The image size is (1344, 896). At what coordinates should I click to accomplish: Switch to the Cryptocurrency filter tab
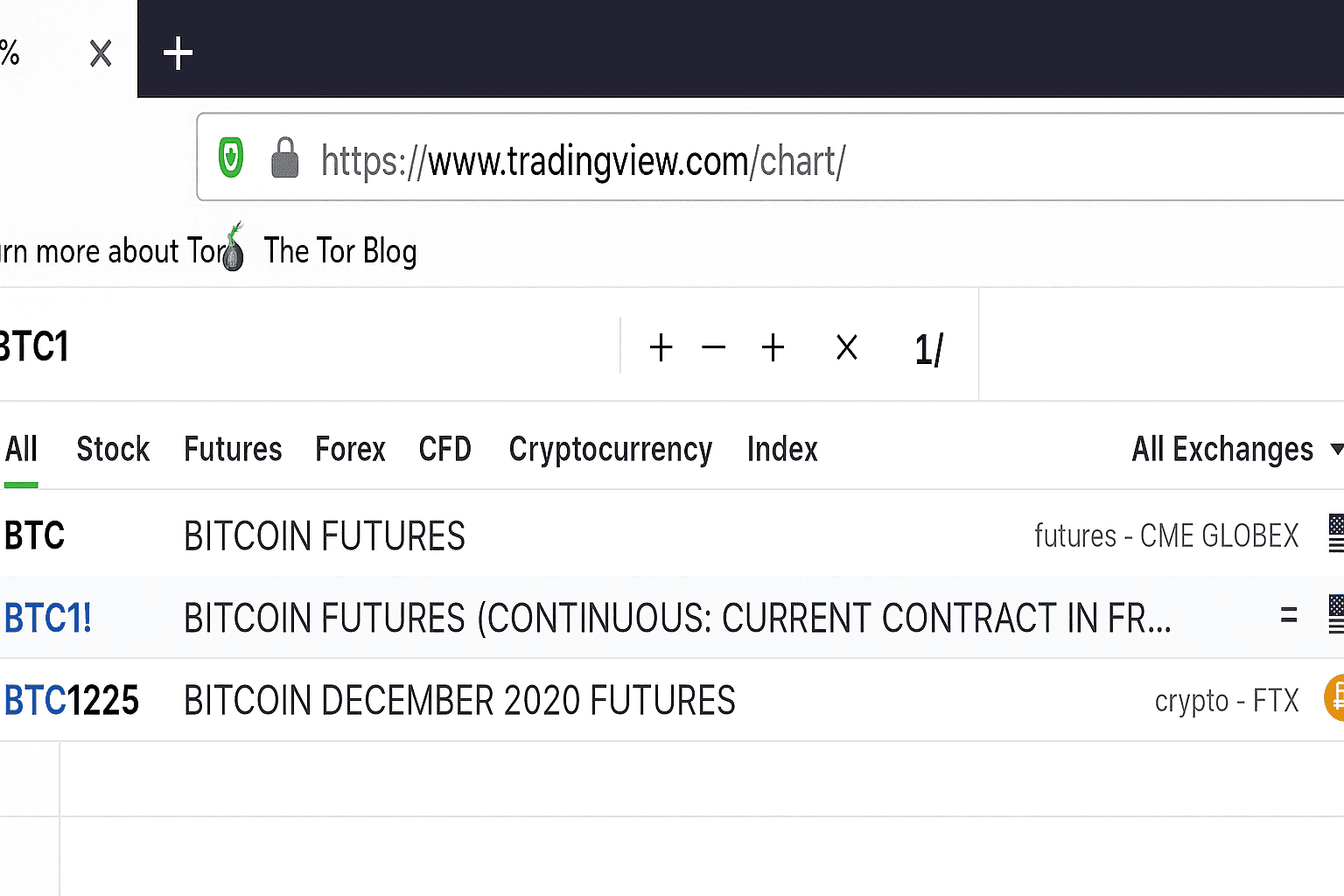point(610,449)
